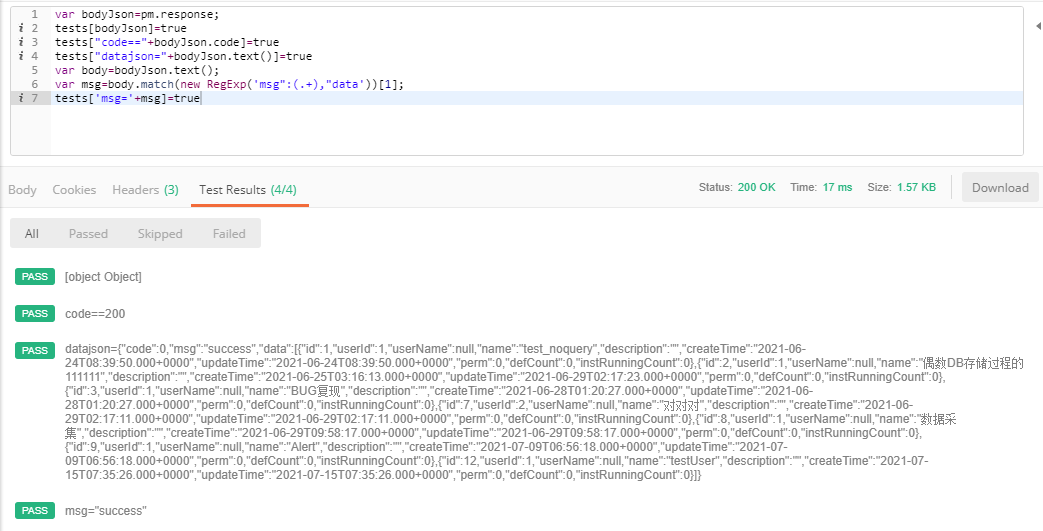The width and height of the screenshot is (1043, 531).
Task: Click response size value '1.57 KB'
Action: (x=916, y=187)
